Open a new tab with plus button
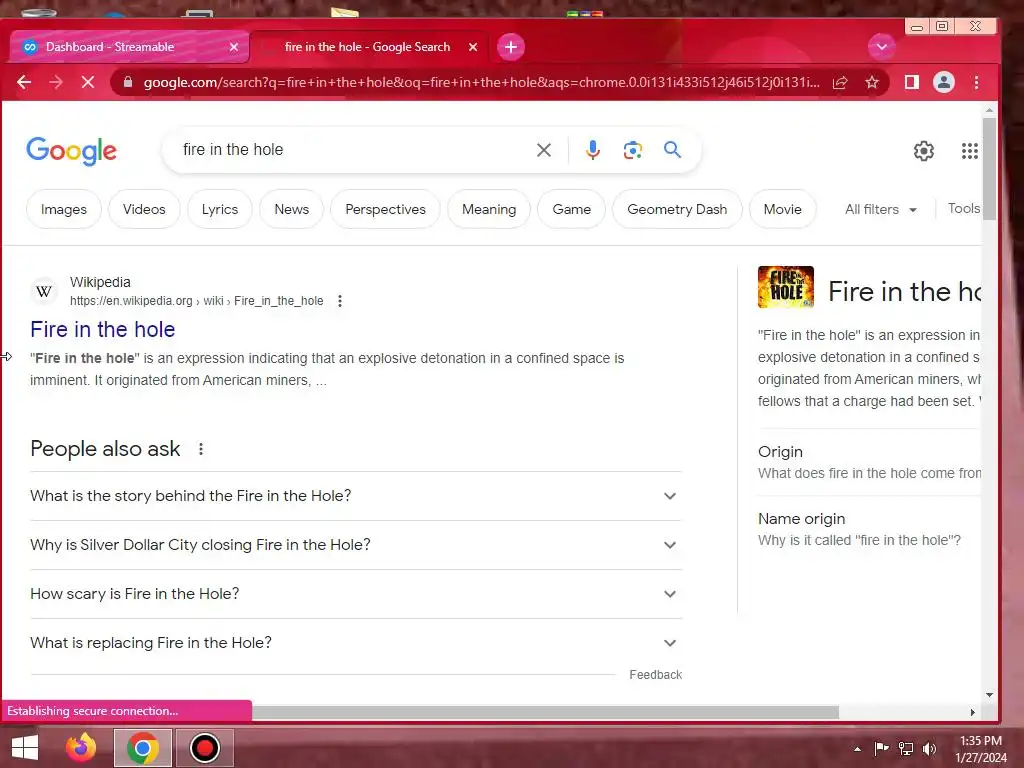Viewport: 1024px width, 768px height. [x=511, y=47]
